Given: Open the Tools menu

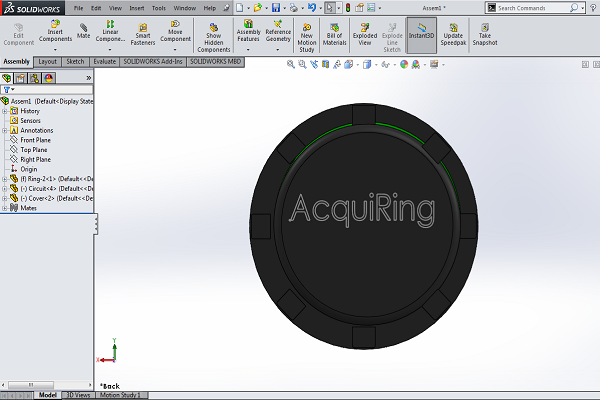Looking at the screenshot, I should (159, 8).
